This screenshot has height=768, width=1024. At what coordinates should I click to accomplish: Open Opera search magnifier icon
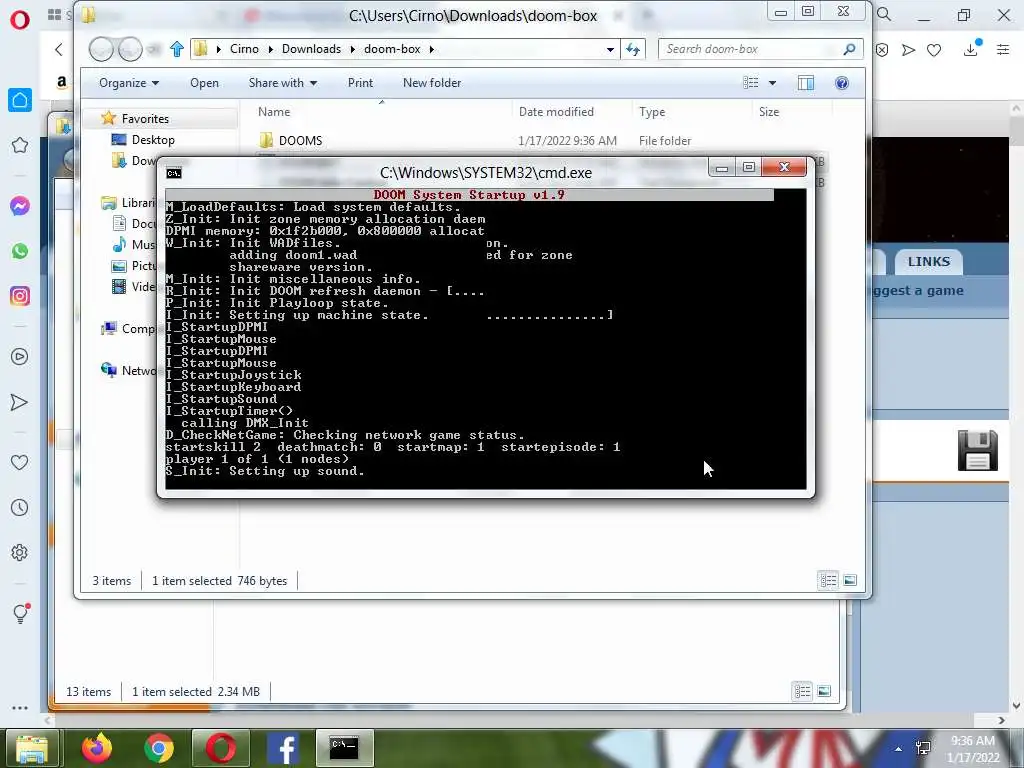884,14
